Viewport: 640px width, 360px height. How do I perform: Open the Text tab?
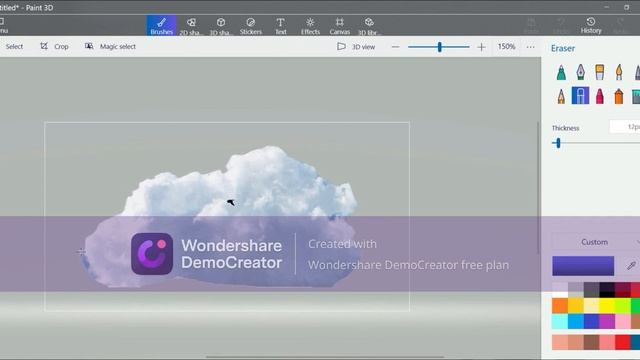(x=280, y=25)
